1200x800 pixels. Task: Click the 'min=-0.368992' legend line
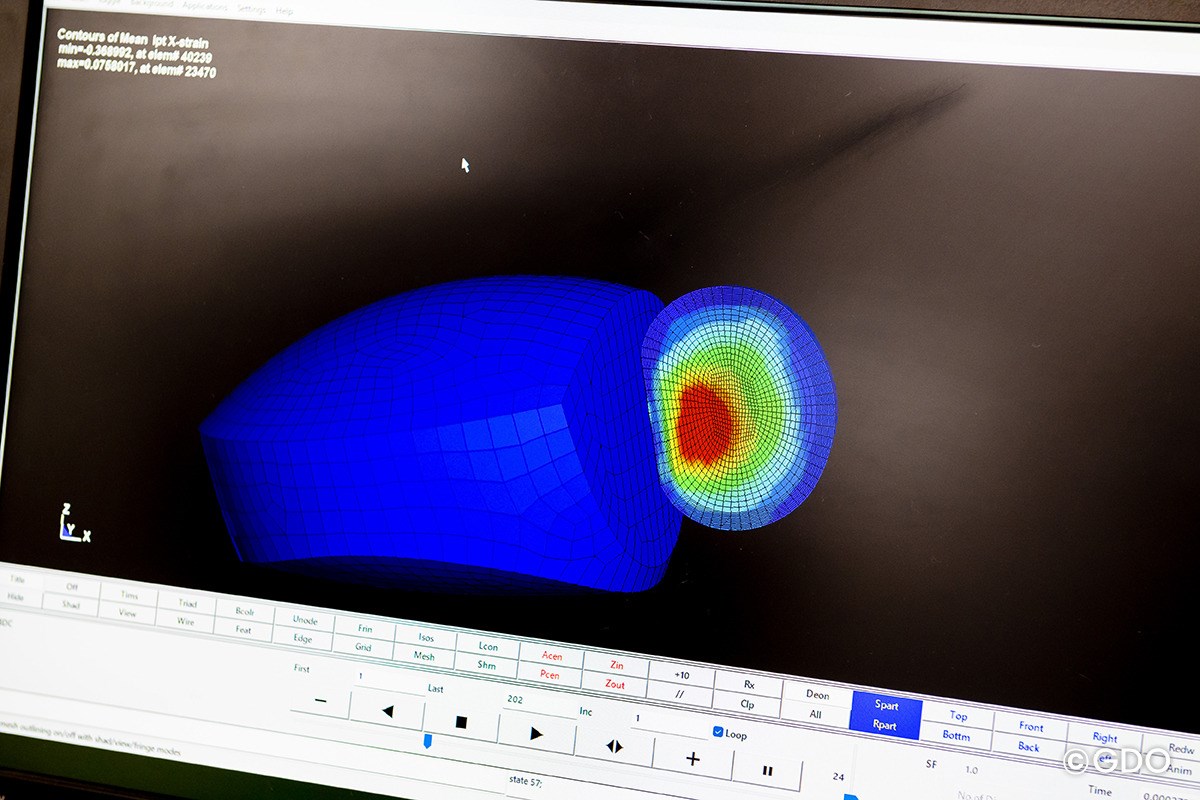click(135, 54)
